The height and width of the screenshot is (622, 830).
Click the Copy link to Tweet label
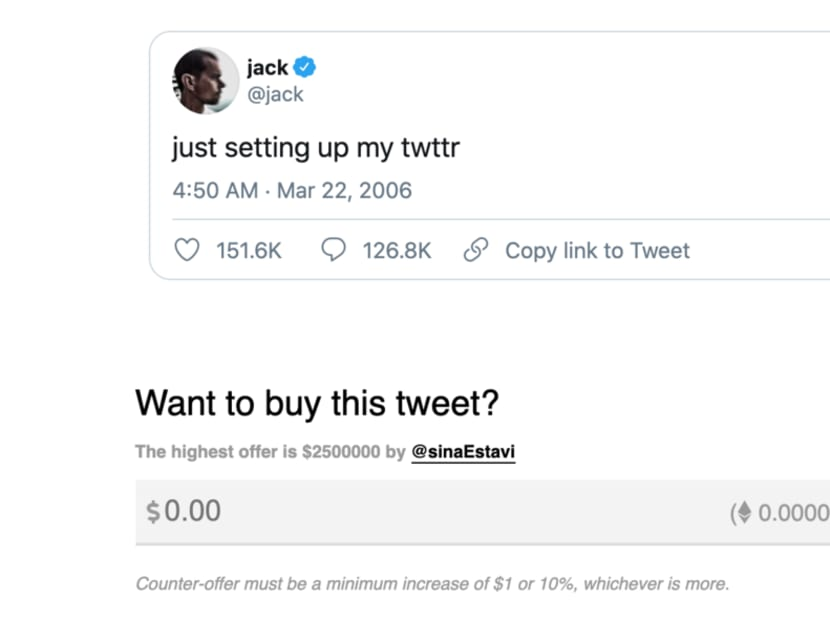[597, 250]
